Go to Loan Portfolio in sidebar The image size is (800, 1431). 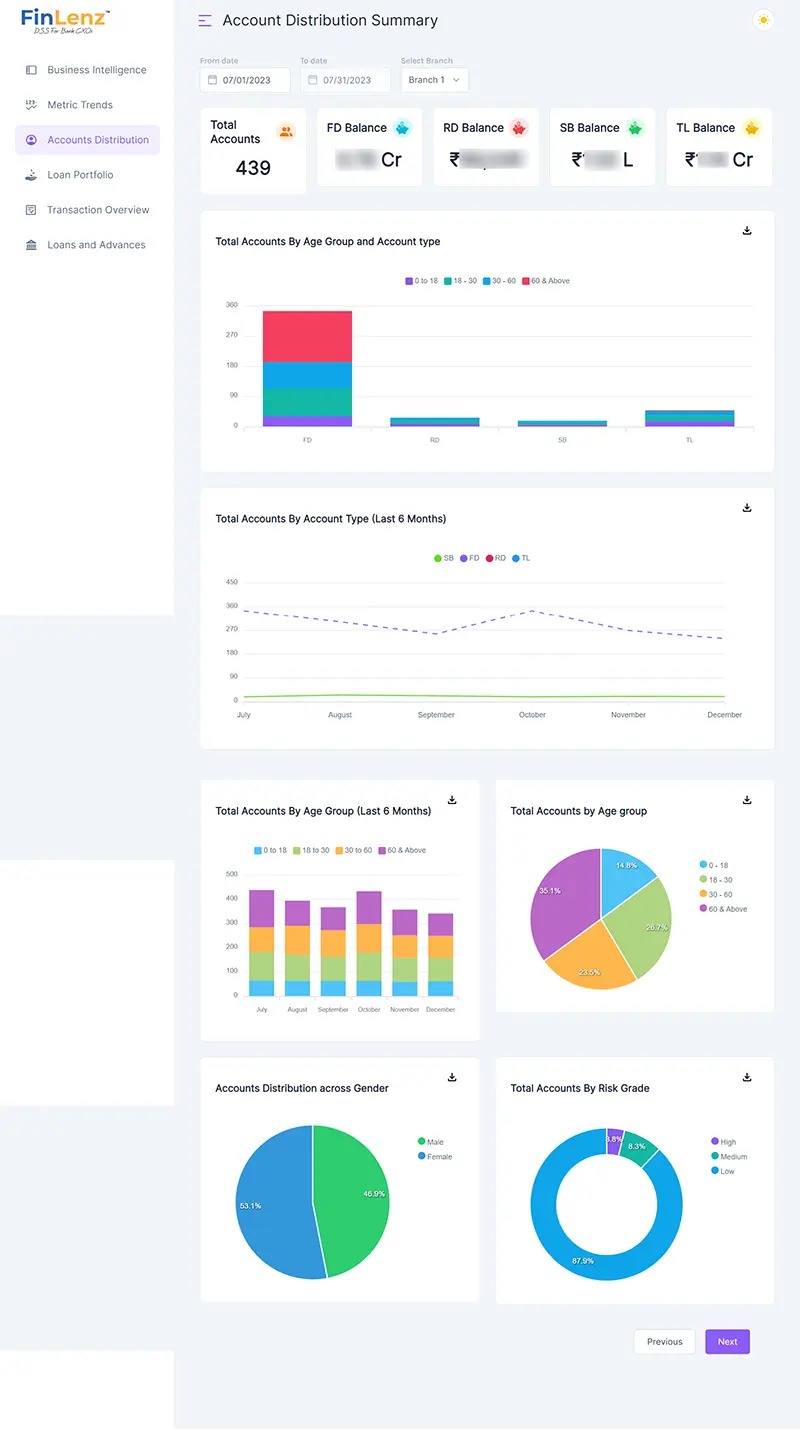pyautogui.click(x=80, y=175)
